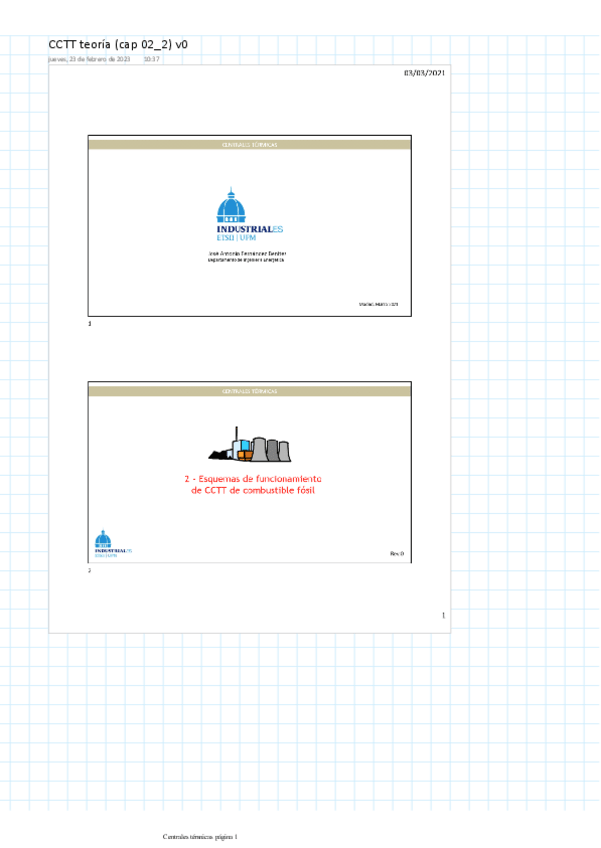This screenshot has width=601, height=848.
Task: Click the page title 'CCTT teoría (cap 02_2) v0'
Action: (118, 44)
